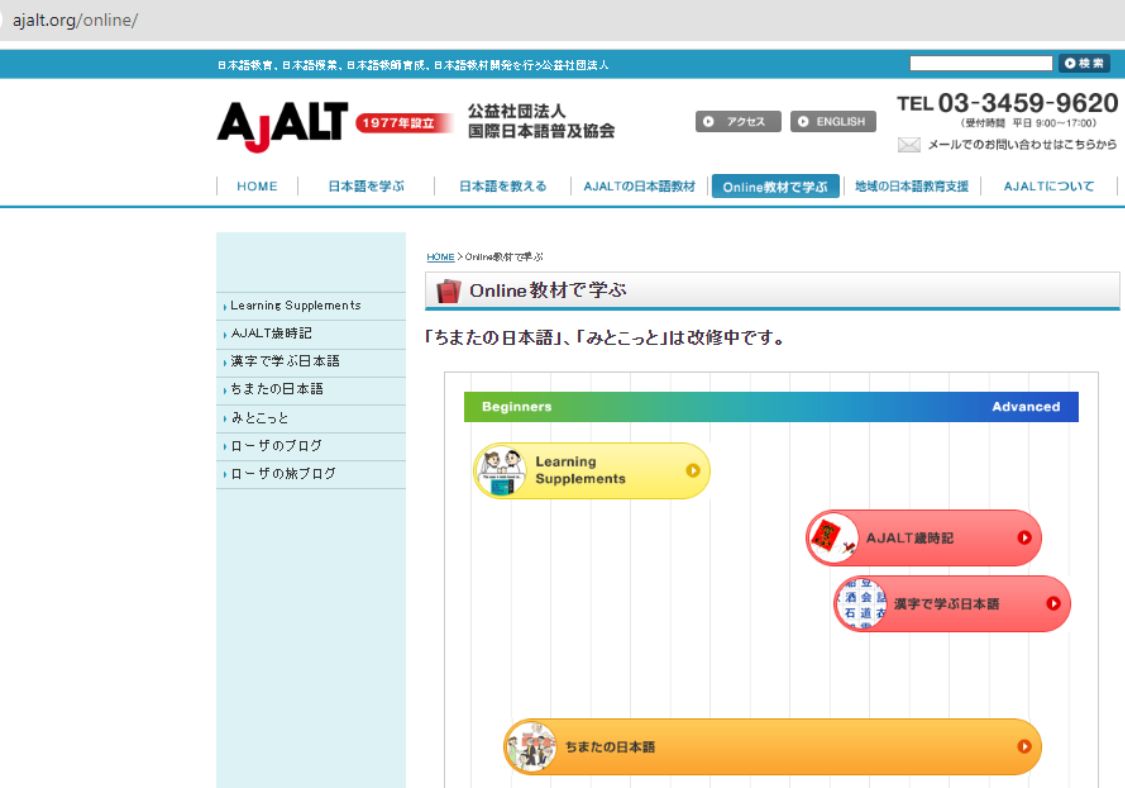Click the Learning Supplements yellow pill text

point(580,470)
